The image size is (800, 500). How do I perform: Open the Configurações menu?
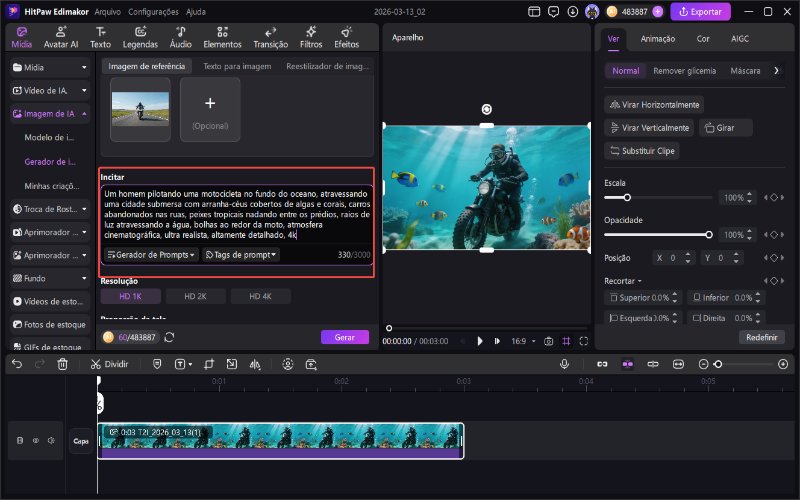click(x=153, y=12)
